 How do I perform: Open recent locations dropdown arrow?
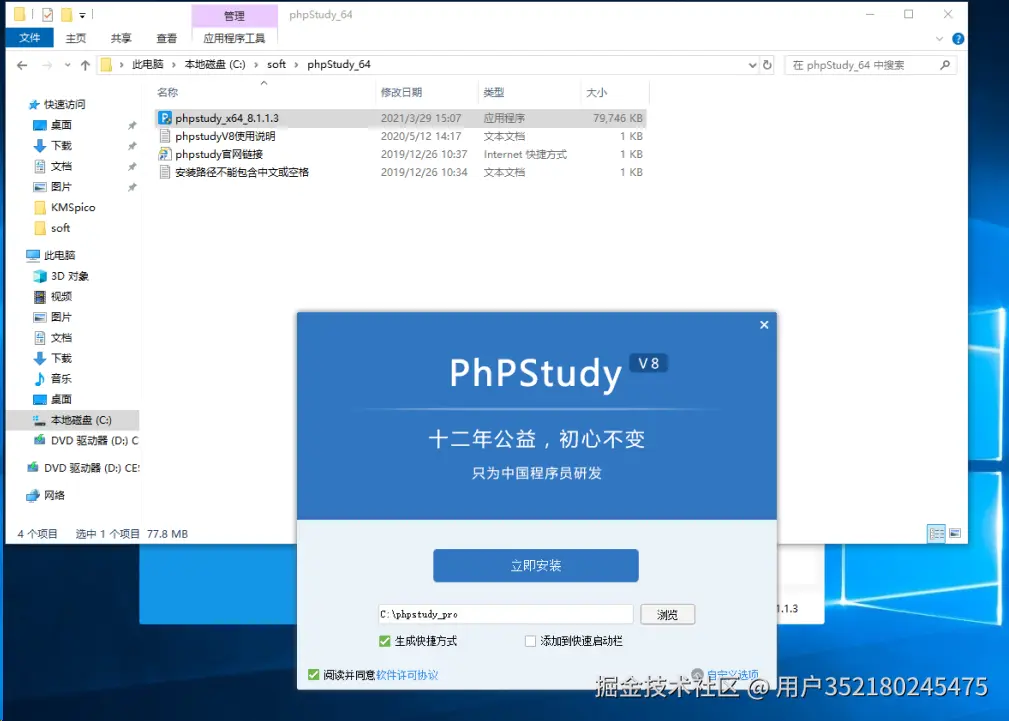click(x=68, y=65)
